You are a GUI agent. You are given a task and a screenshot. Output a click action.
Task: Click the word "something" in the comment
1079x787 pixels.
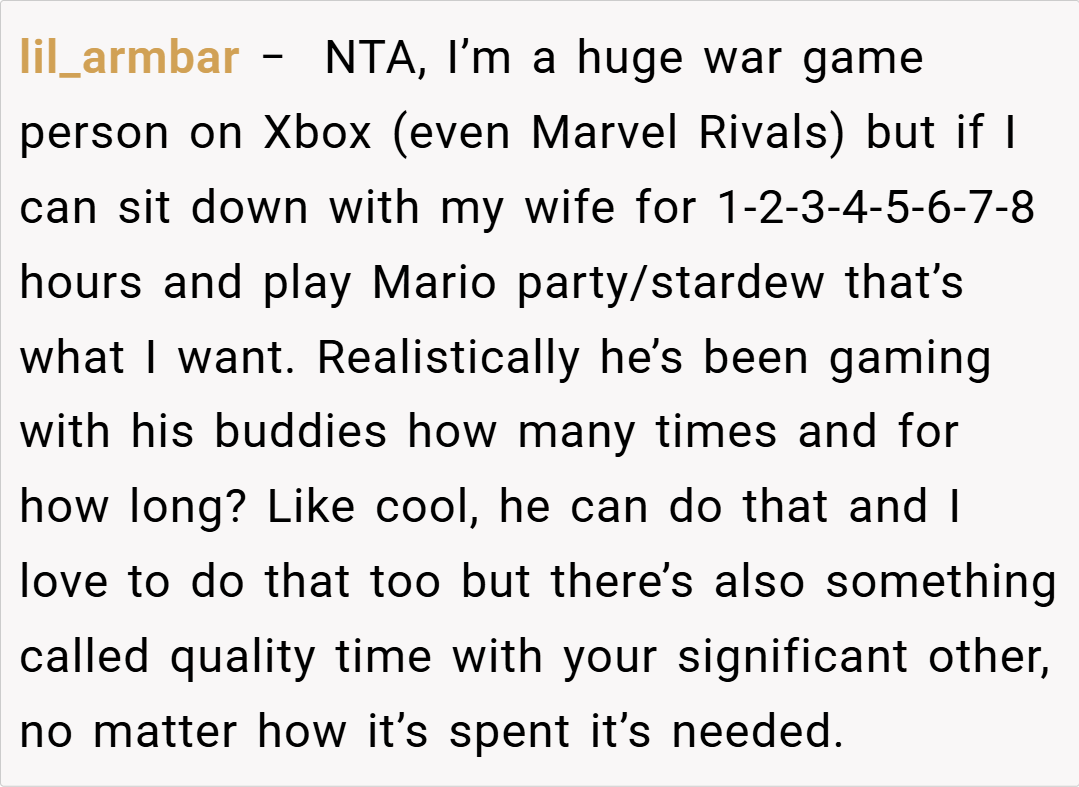[940, 583]
